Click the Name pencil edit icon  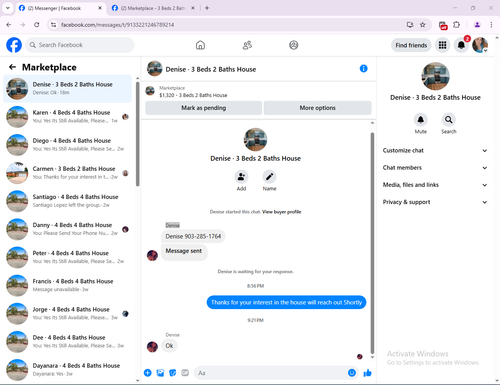point(269,177)
